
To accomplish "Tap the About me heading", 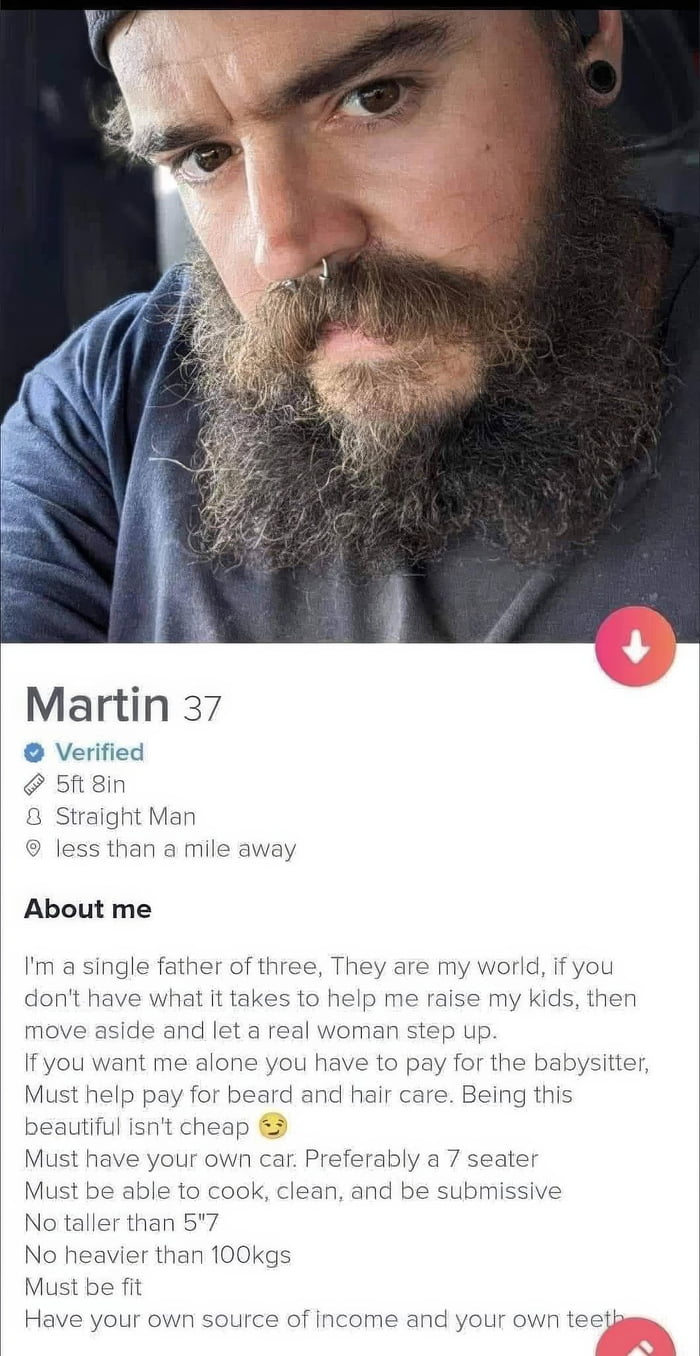I will click(88, 909).
